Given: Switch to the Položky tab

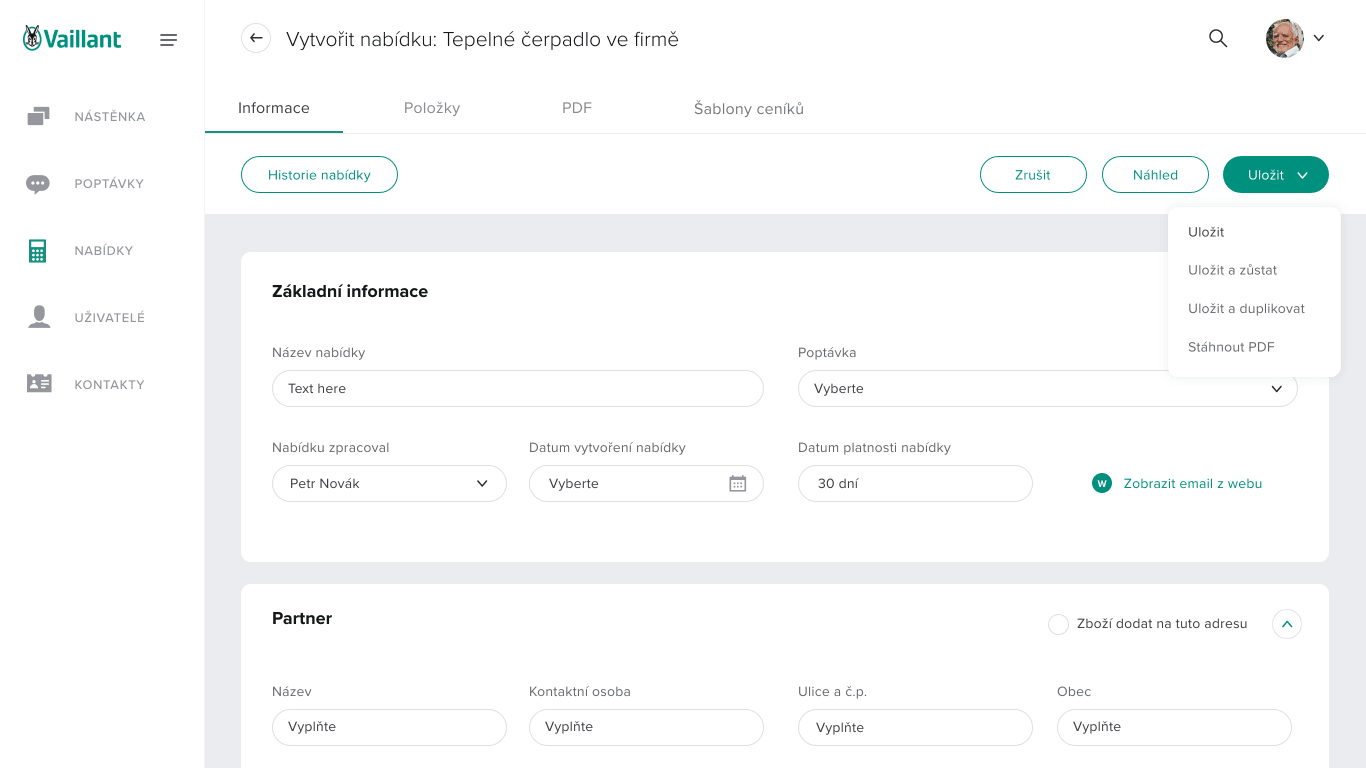Looking at the screenshot, I should point(432,108).
